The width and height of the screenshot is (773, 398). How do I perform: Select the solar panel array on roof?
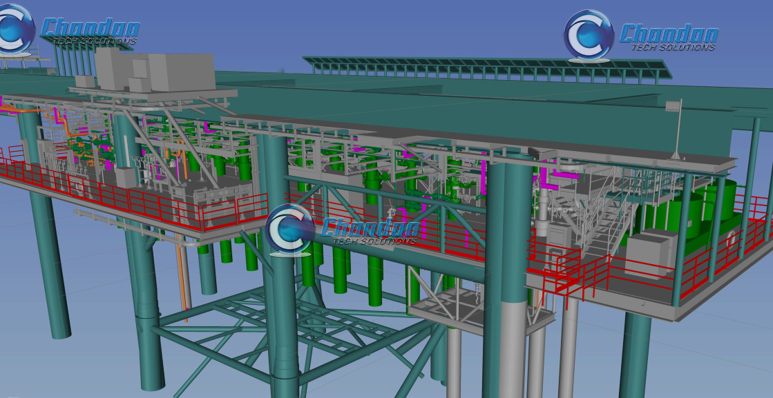487,68
